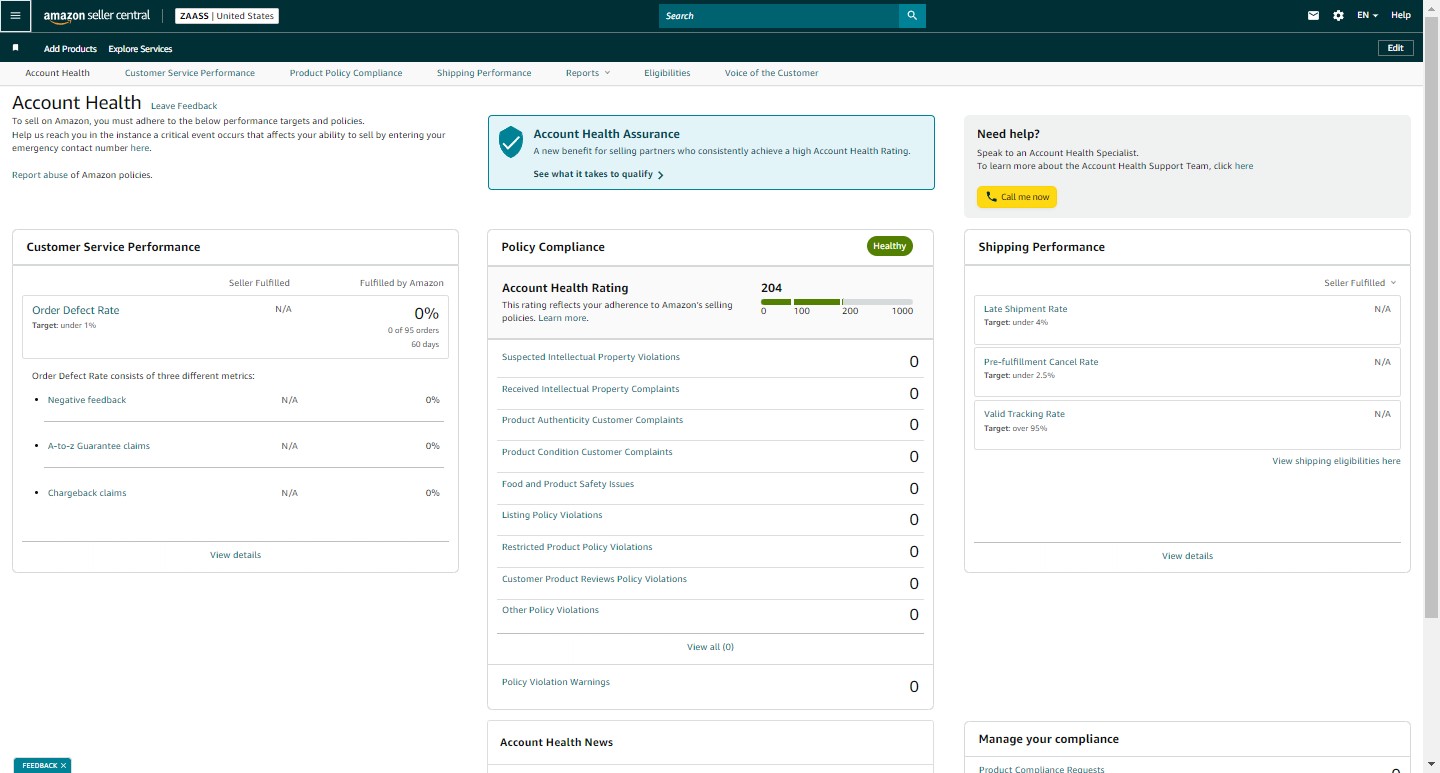
Task: Open Other Policy Violations
Action: (x=550, y=610)
